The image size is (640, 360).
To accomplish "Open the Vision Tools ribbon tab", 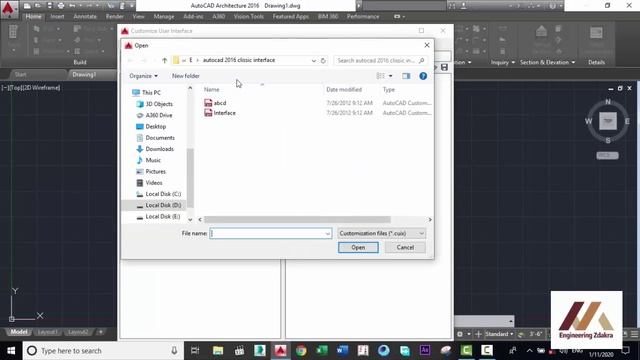I will coord(249,16).
